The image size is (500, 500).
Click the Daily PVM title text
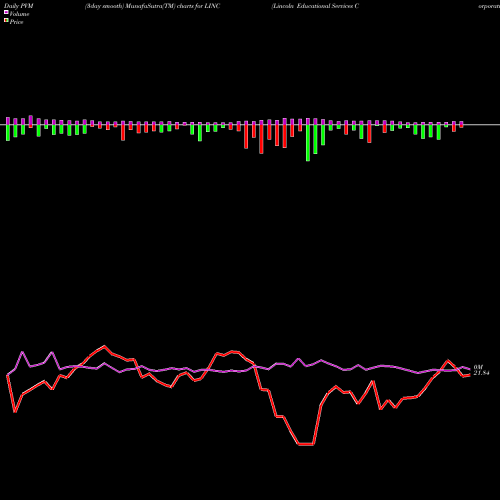(x=19, y=6)
